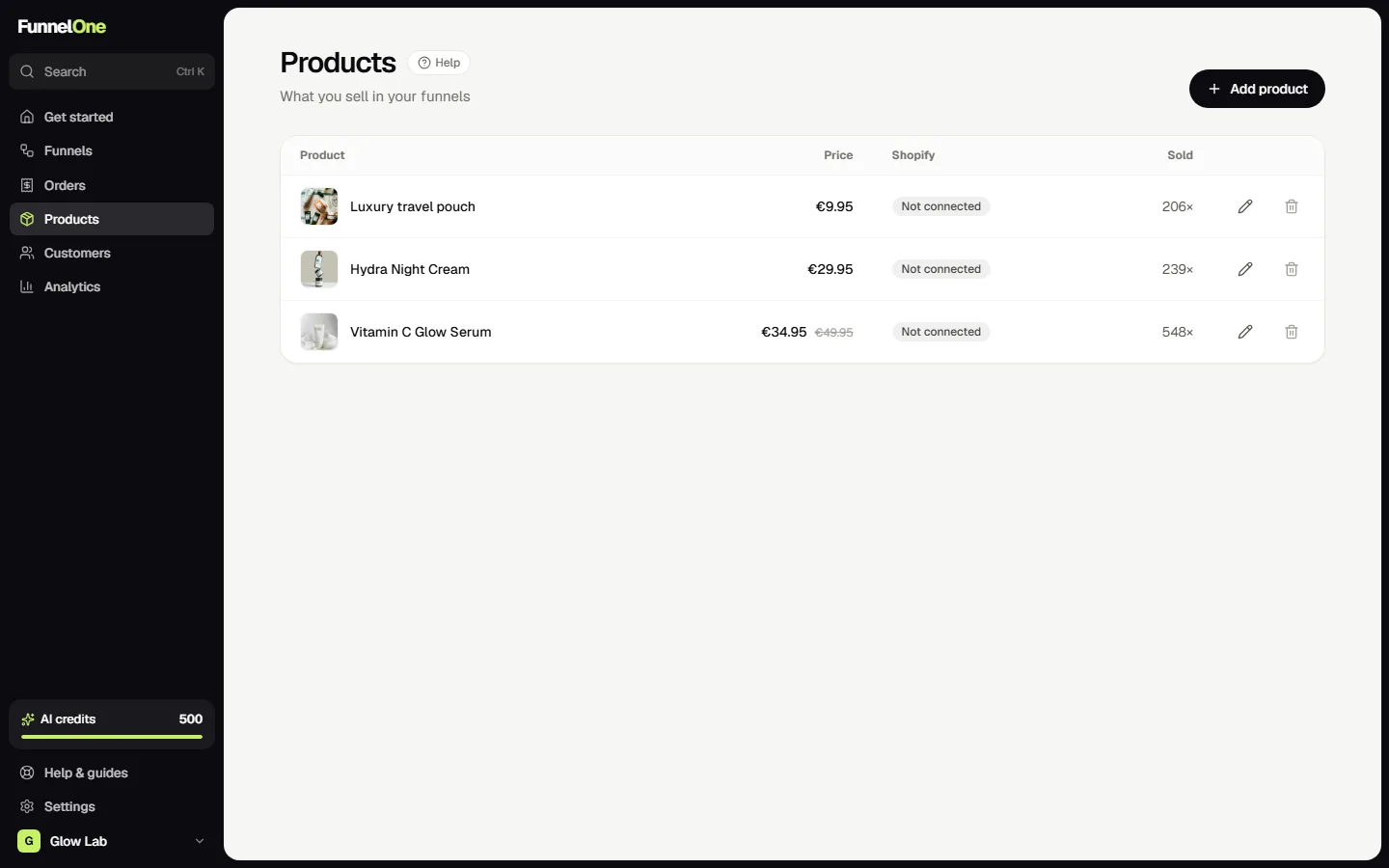Click the €9.95 price
The height and width of the screenshot is (868, 1389).
point(834,206)
